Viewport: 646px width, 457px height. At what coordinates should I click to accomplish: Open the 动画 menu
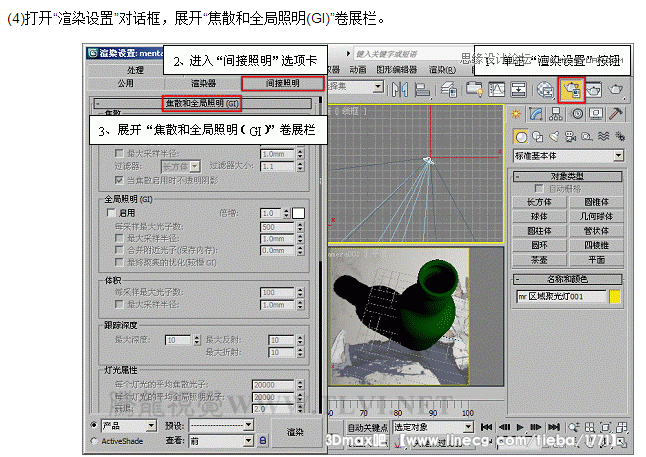pos(358,70)
